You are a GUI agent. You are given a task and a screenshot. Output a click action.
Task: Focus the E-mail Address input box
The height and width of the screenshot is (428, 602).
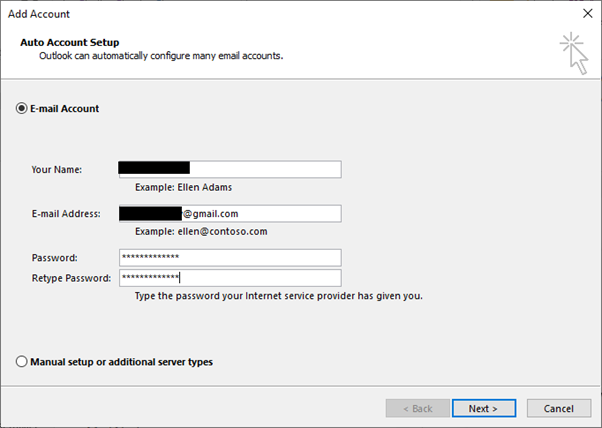tap(264, 213)
